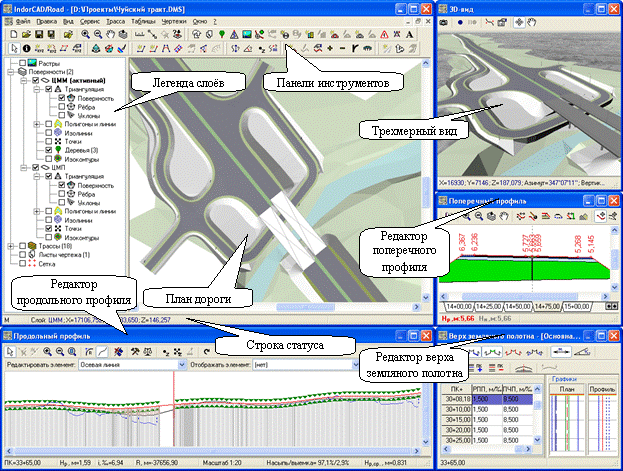Screen dimensions: 623x471
Task: Click the Zoom in magnifier icon
Action: click(87, 33)
